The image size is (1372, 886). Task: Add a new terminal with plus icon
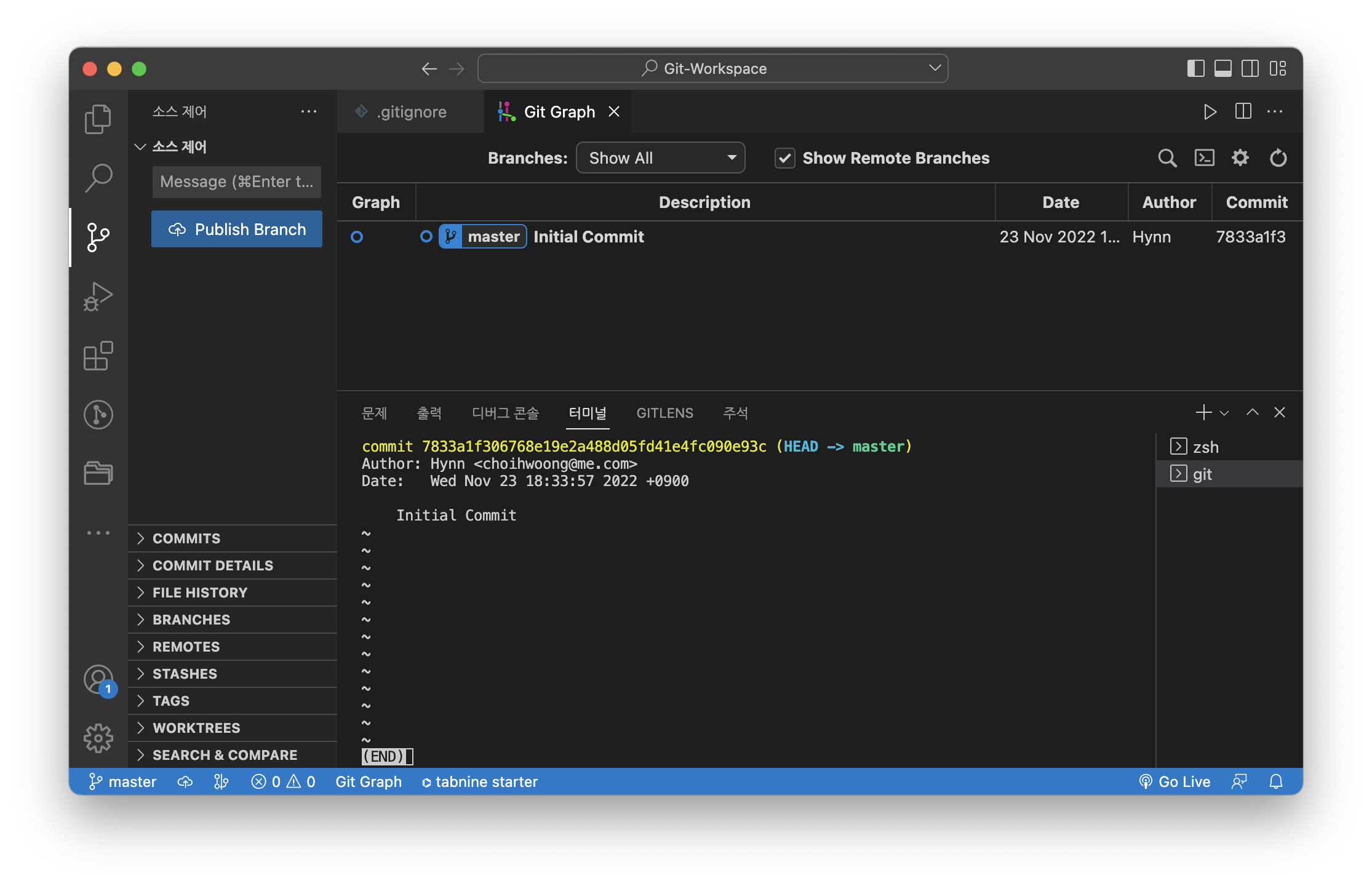(x=1203, y=412)
